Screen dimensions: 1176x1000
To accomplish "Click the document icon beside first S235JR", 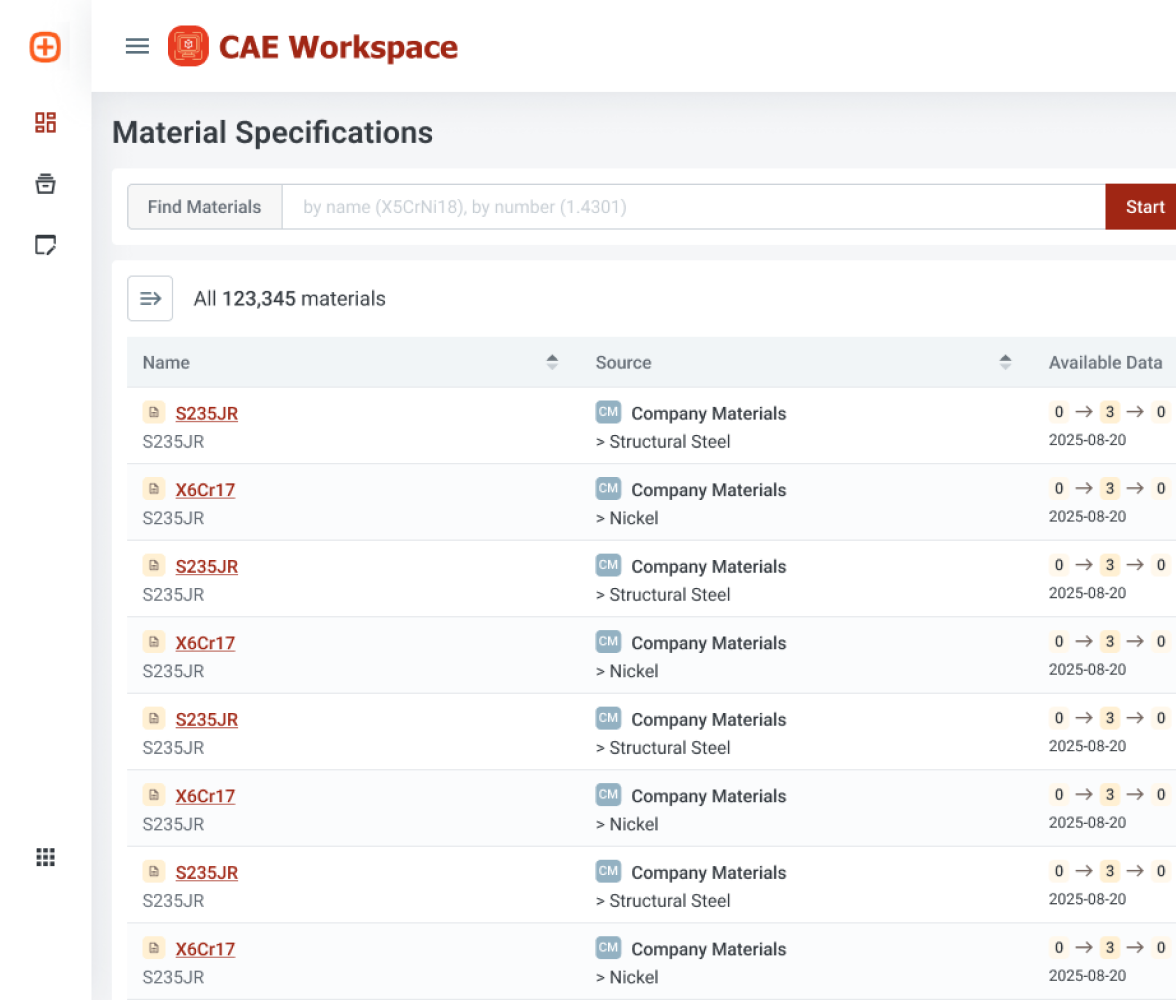I will coord(154,413).
